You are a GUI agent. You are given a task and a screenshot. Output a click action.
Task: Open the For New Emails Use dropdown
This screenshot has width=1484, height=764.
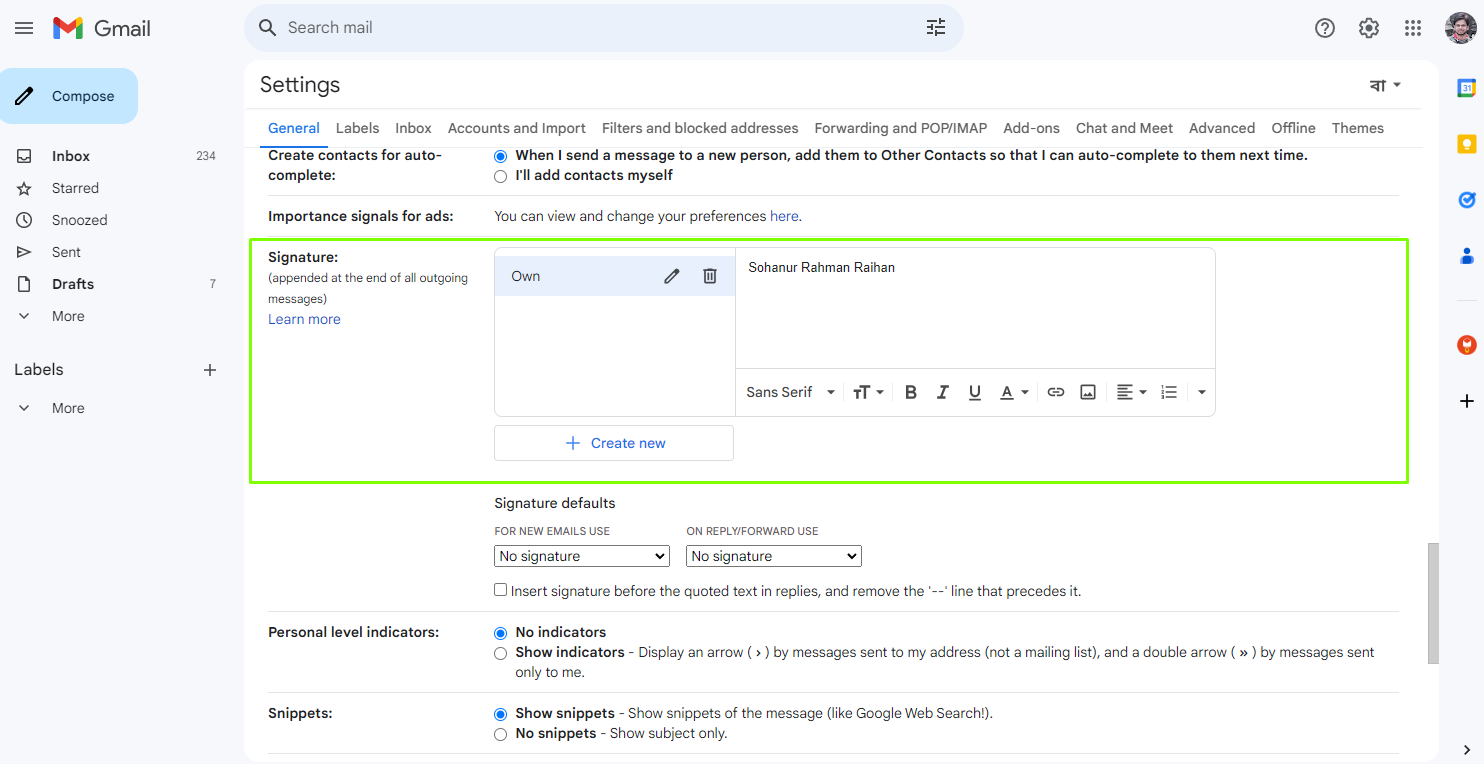[x=582, y=556]
